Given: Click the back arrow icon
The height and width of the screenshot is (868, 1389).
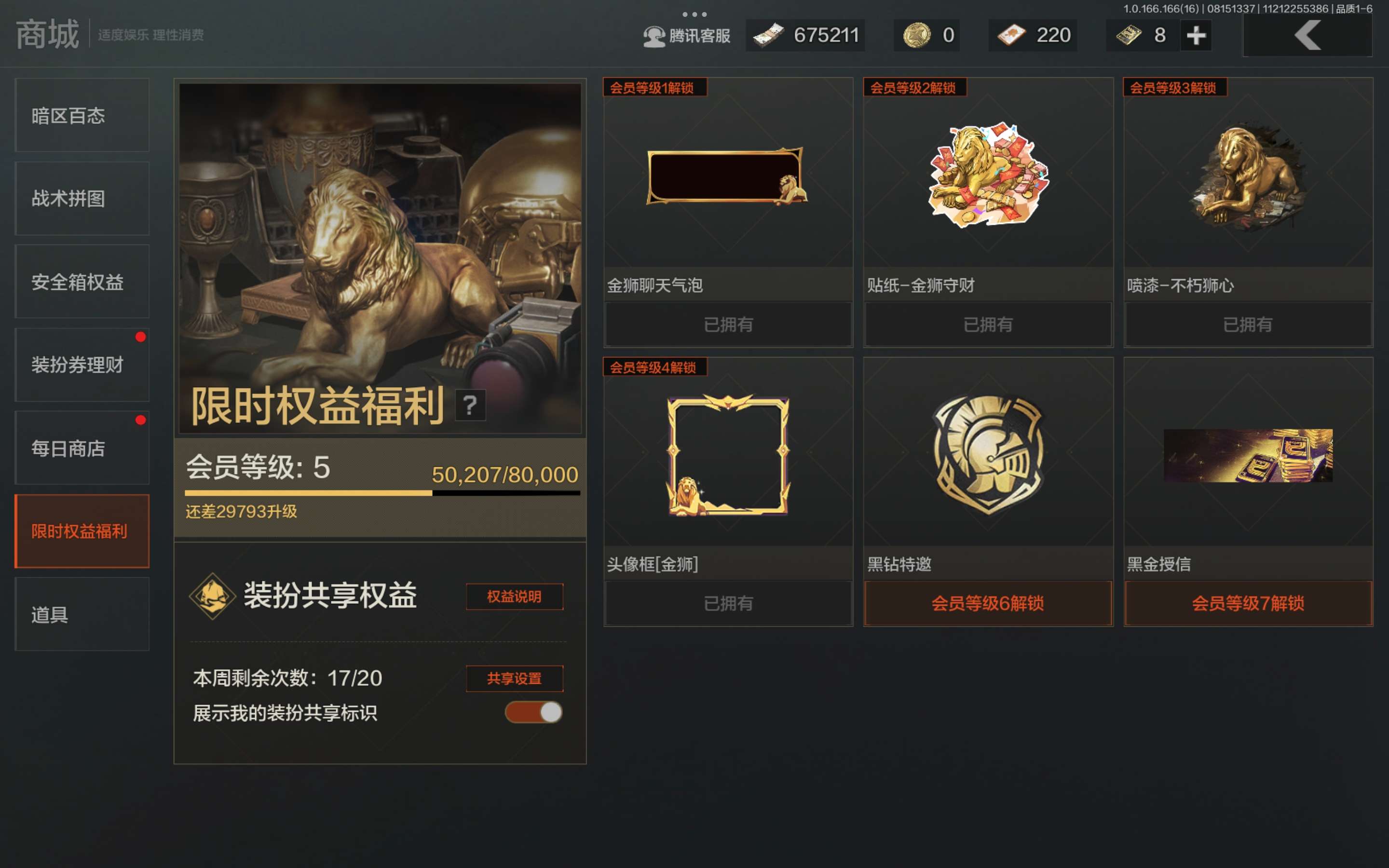Looking at the screenshot, I should point(1308,35).
